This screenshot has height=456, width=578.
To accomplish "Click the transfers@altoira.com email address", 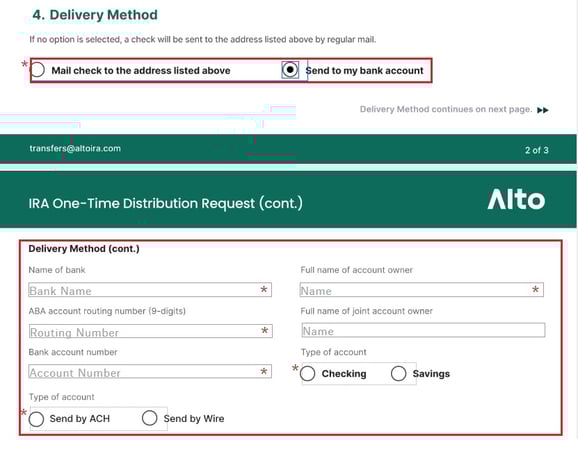I will point(75,149).
